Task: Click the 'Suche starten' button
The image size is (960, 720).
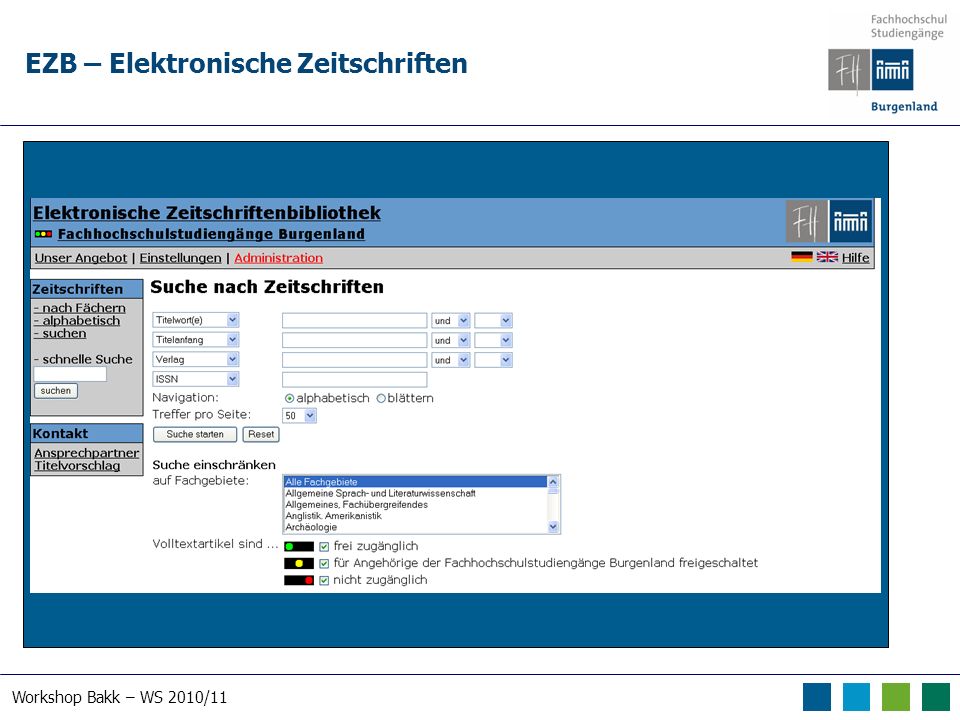Action: click(195, 434)
